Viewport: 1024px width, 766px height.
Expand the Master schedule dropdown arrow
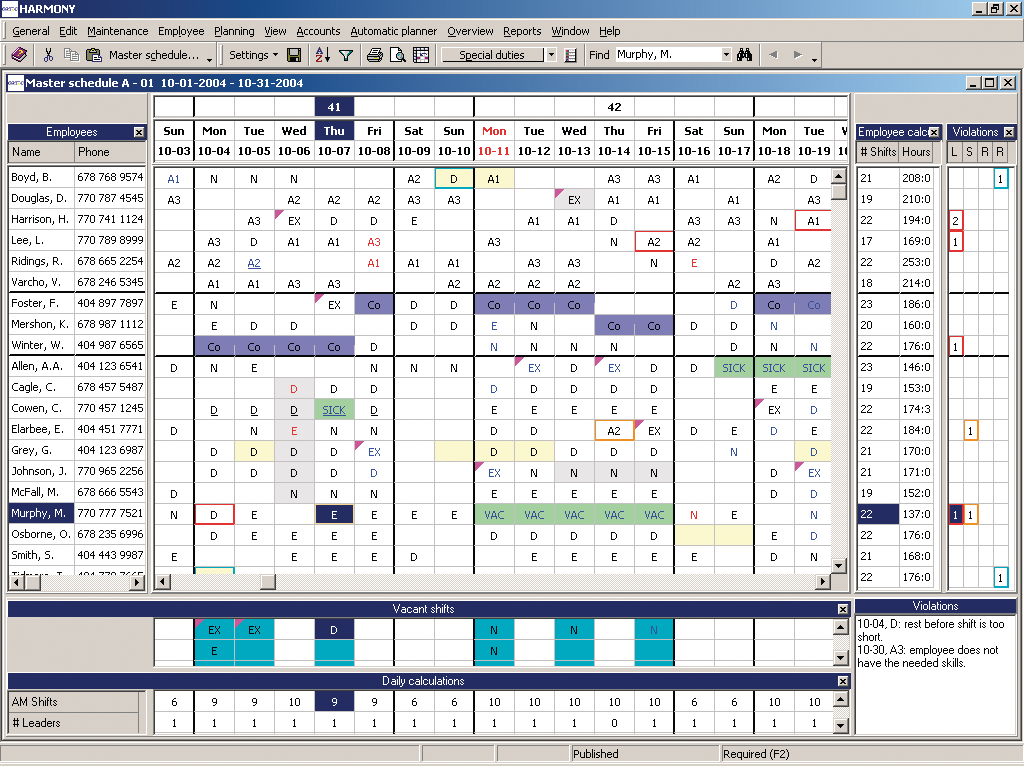point(209,58)
